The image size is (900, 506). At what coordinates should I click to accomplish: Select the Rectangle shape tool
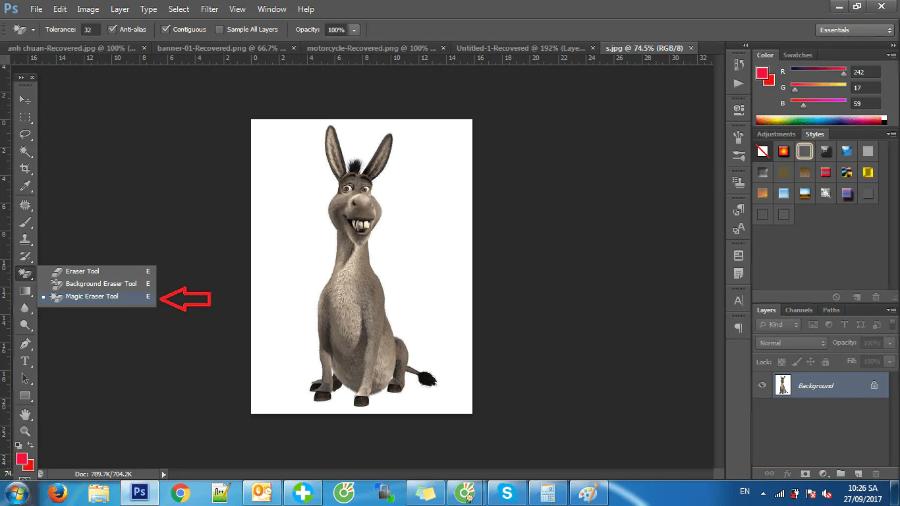click(25, 396)
